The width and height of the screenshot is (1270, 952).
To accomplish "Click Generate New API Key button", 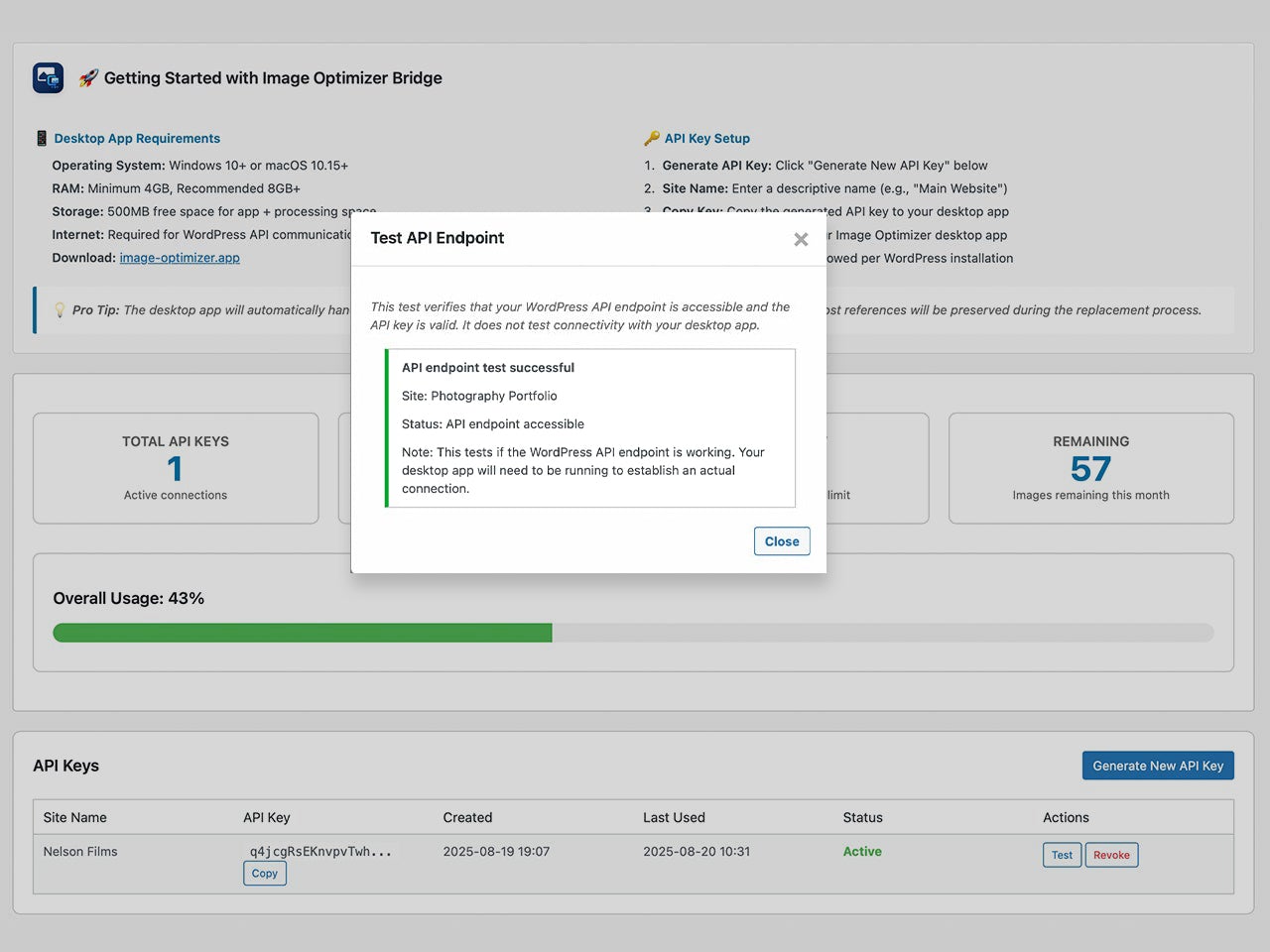I will click(1158, 766).
